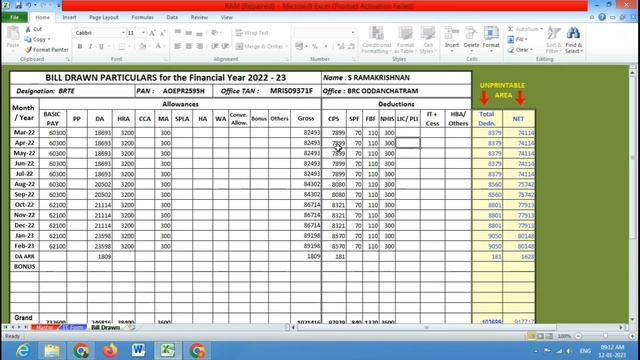Click the Delete cells button
Viewport: 640px width, 360px height.
pyautogui.click(x=471, y=39)
